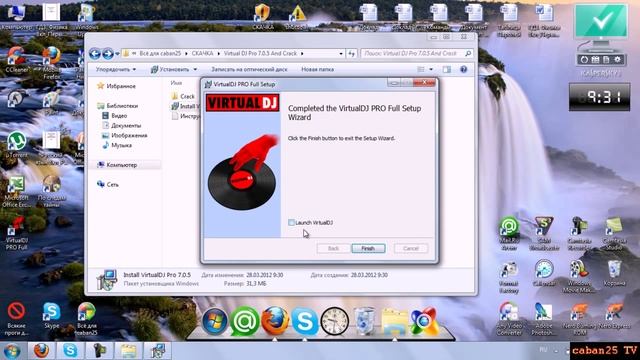Launch Firefox from the dock
Viewport: 640px width, 360px height.
coord(275,321)
